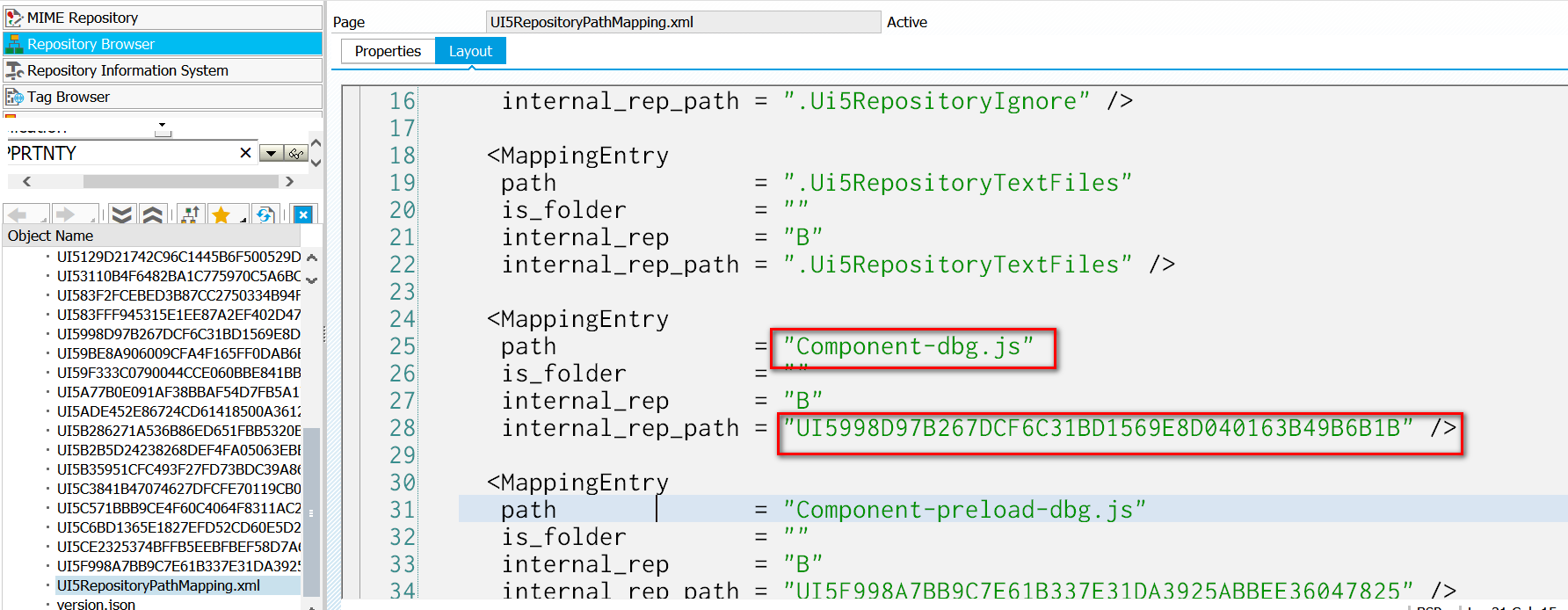The height and width of the screenshot is (610, 1568).
Task: Select tree item UI59F333C0790044CCE060BBE841BB
Action: tap(178, 373)
